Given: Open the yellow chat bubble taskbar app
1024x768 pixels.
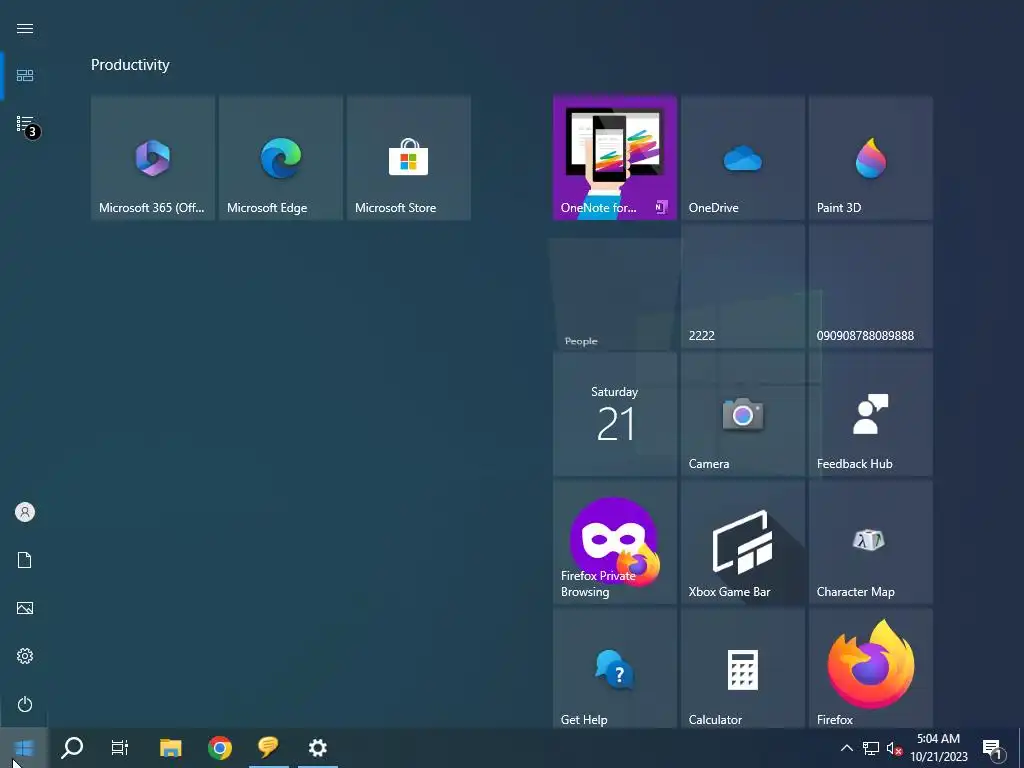Looking at the screenshot, I should 268,748.
